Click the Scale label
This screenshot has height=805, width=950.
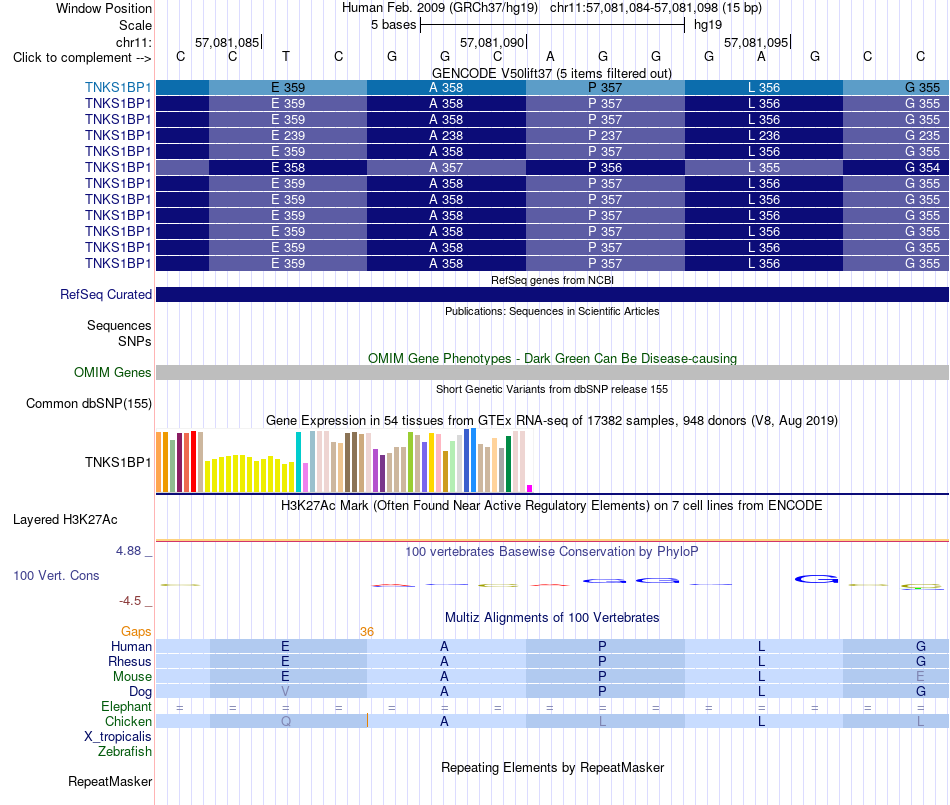coord(135,25)
